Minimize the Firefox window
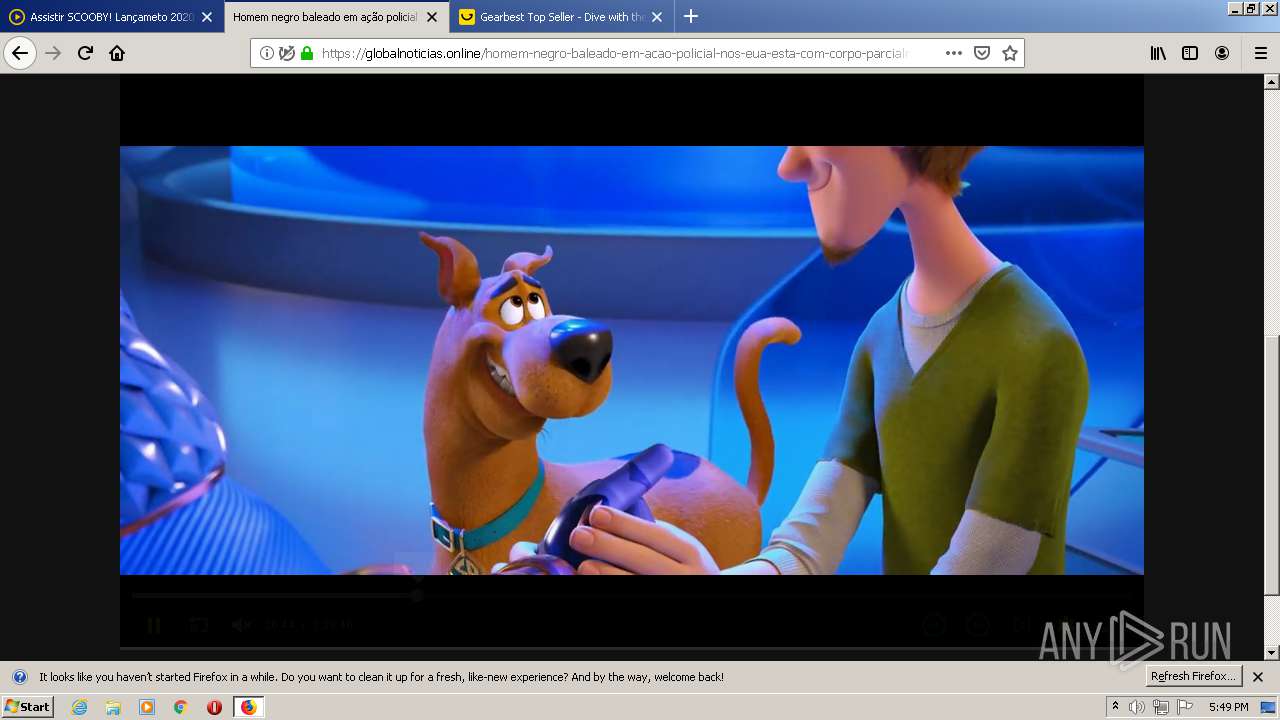 click(x=1235, y=8)
